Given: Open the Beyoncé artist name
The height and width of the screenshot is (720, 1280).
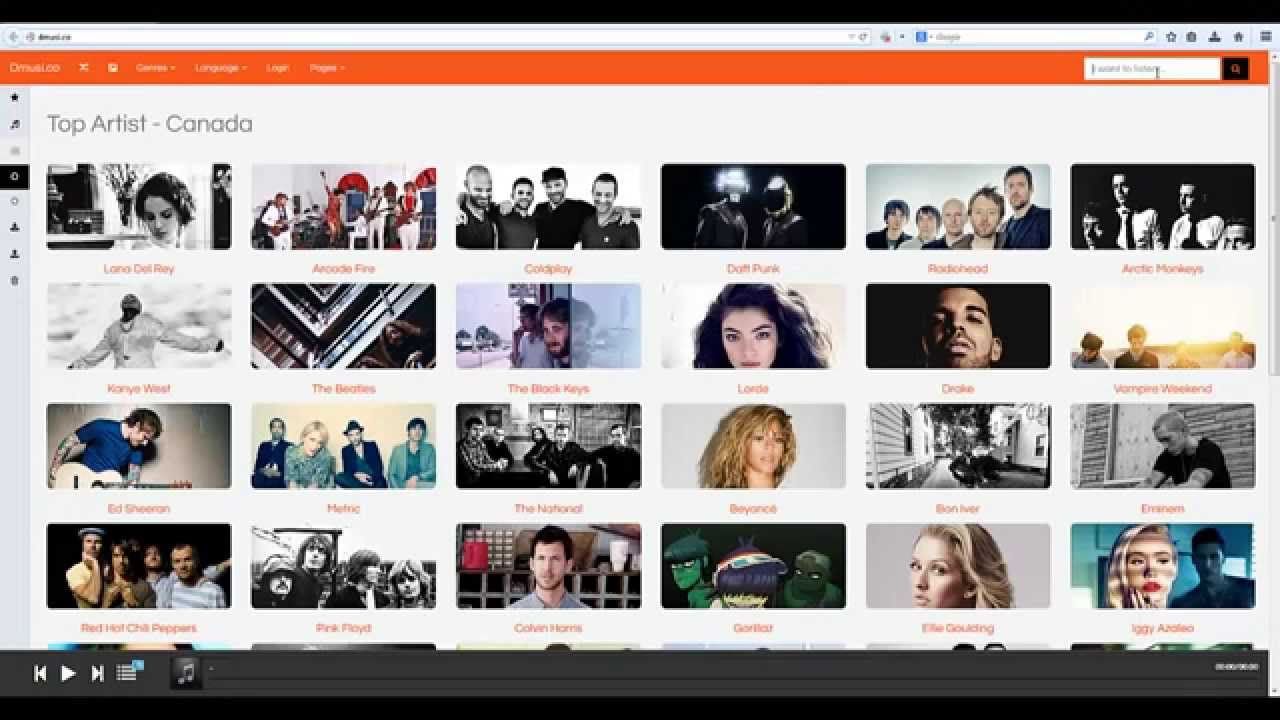Looking at the screenshot, I should [753, 509].
